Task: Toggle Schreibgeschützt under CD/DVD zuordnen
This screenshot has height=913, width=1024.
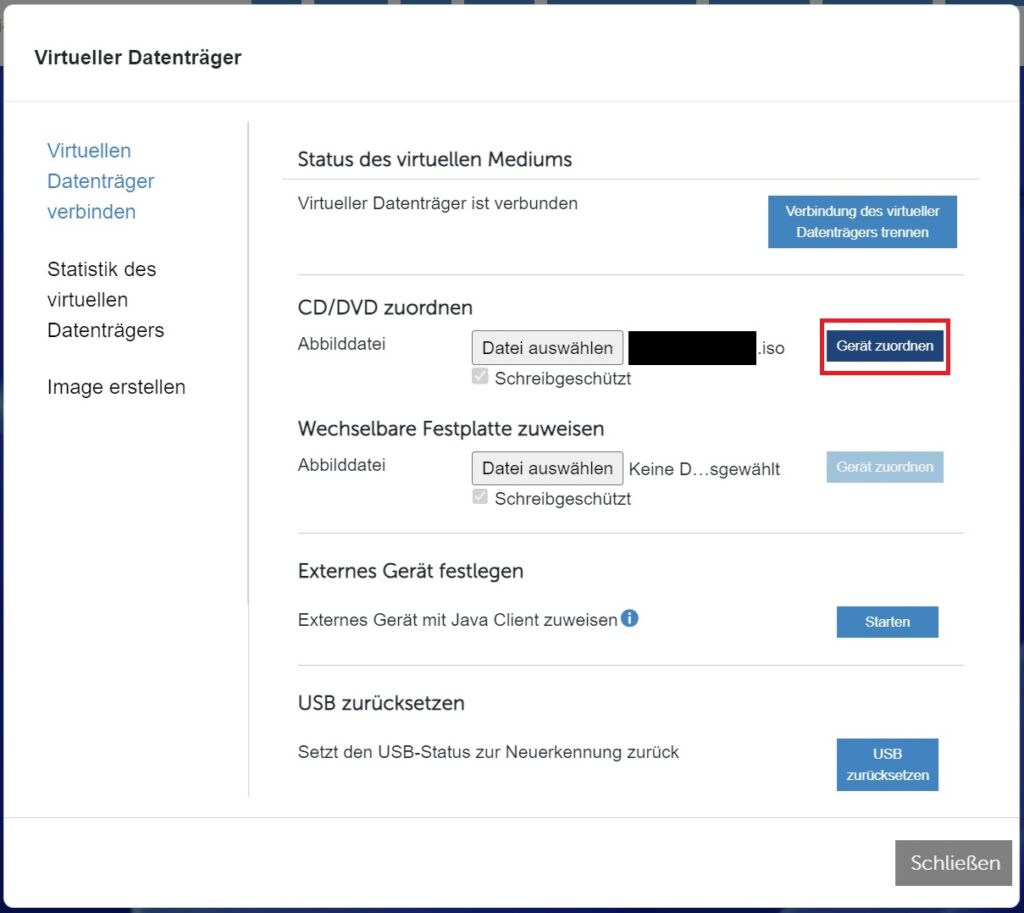Action: (480, 376)
